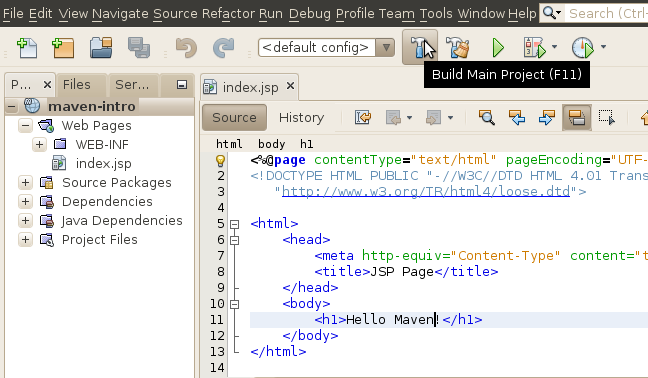Open the Source menu

click(x=175, y=14)
